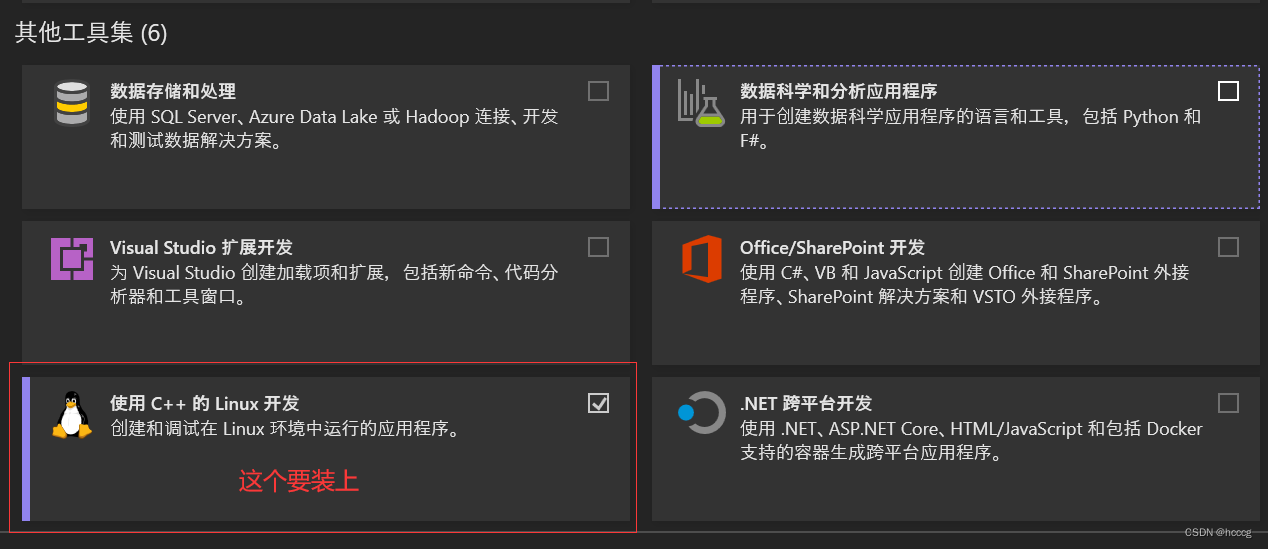Click the description mentioning Docker 支持的容器
Screen dimensions: 1268x549
(x=971, y=441)
